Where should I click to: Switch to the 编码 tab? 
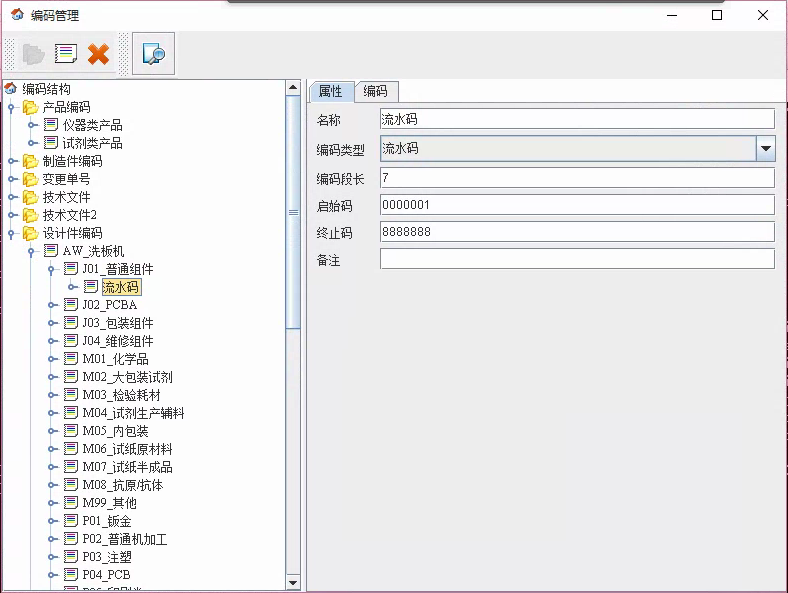click(375, 92)
